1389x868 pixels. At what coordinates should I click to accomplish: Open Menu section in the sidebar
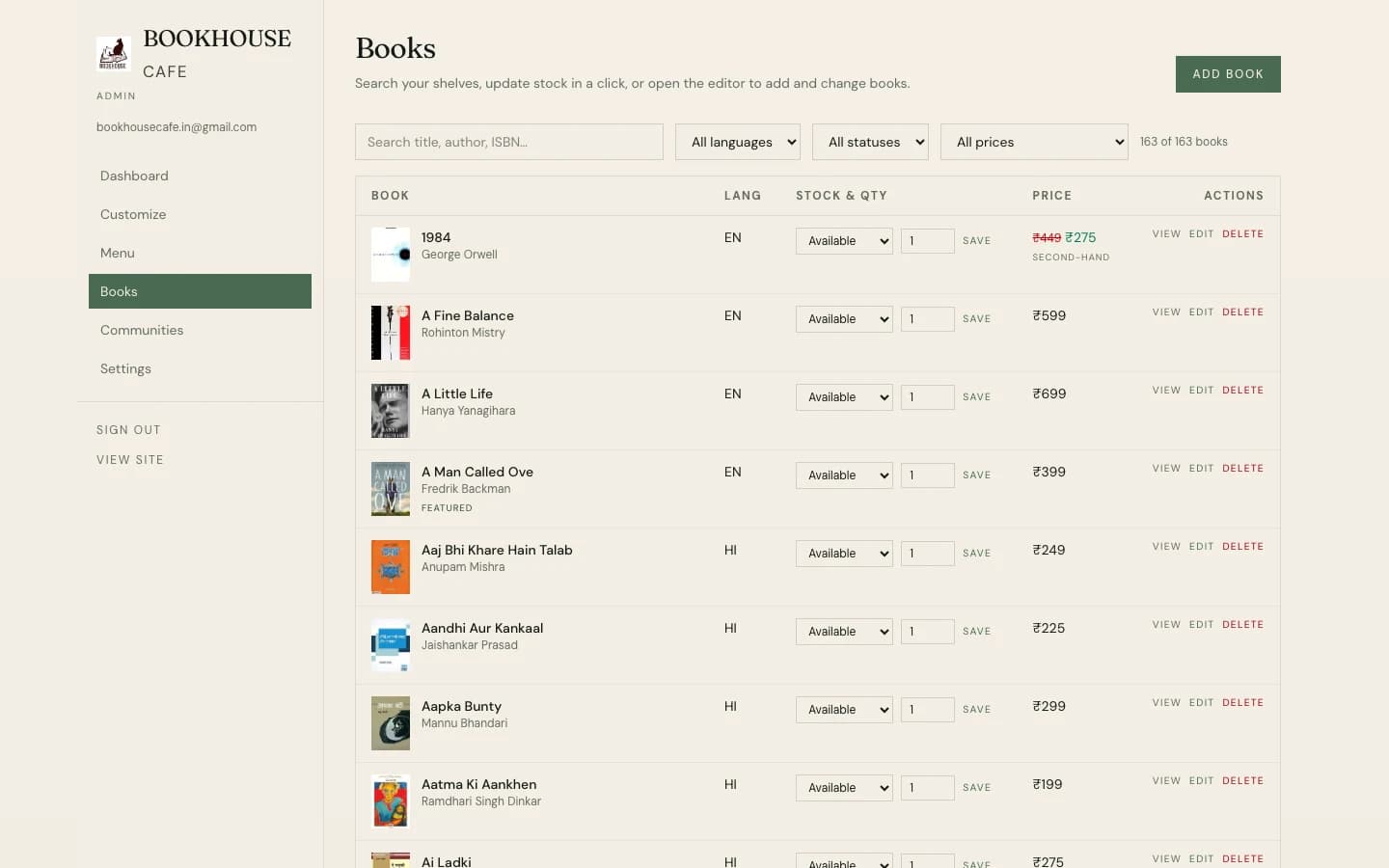click(200, 253)
